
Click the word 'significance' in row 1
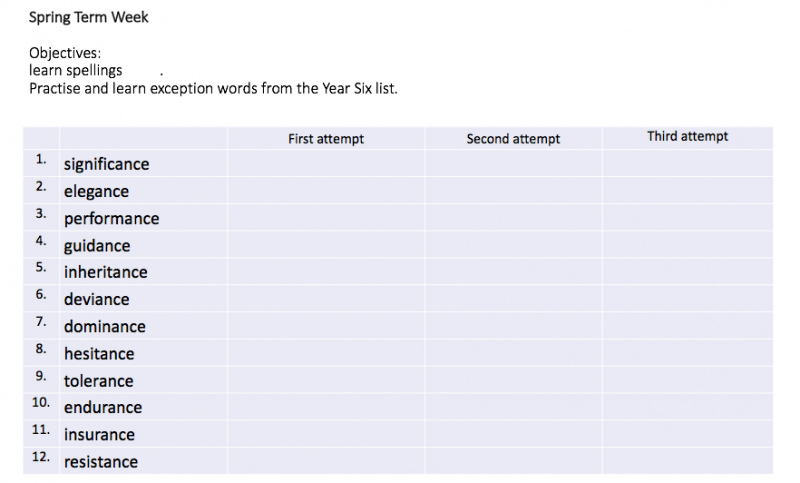coord(106,164)
